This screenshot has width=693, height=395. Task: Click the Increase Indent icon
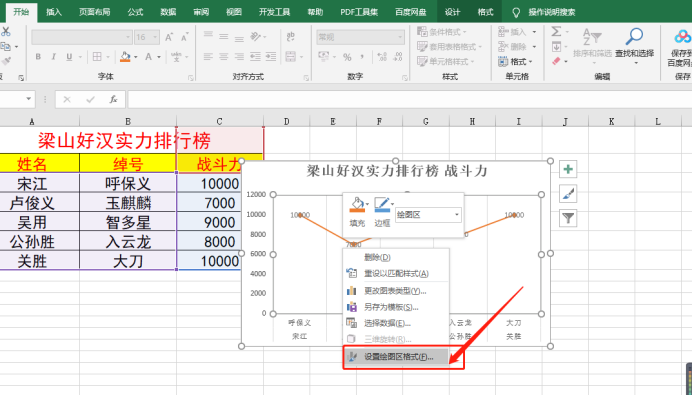click(x=271, y=57)
